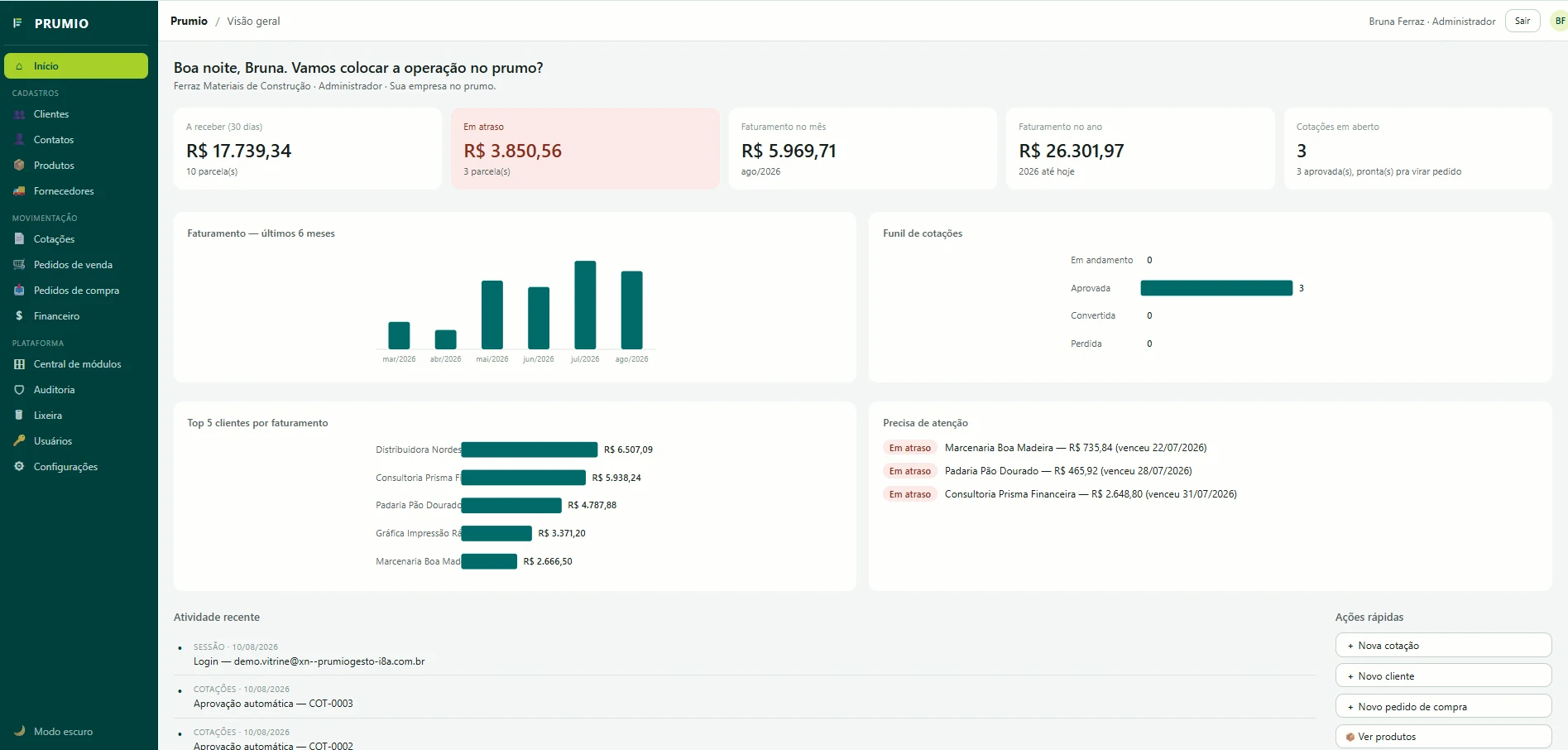Open the Configurações menu item
The height and width of the screenshot is (750, 1568).
click(x=76, y=467)
